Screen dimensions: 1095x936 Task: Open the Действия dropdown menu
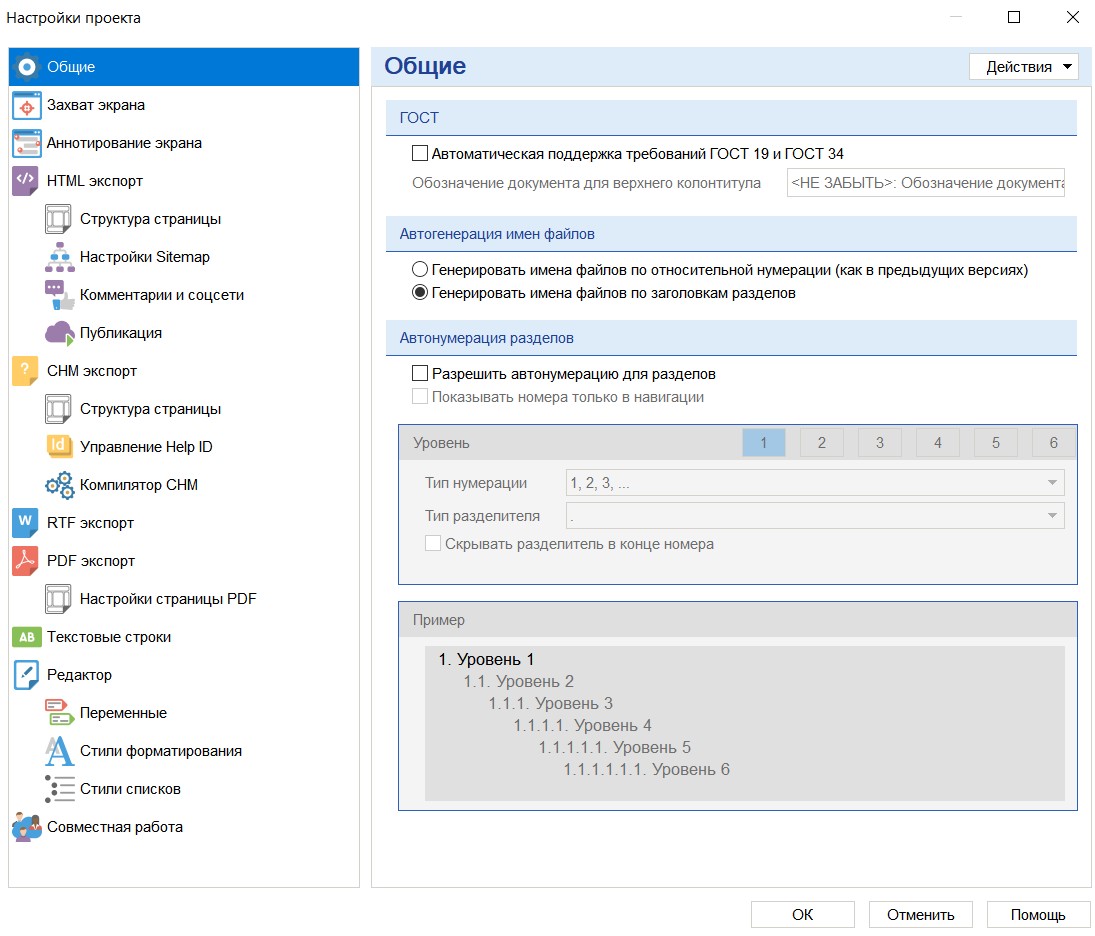pos(1023,67)
